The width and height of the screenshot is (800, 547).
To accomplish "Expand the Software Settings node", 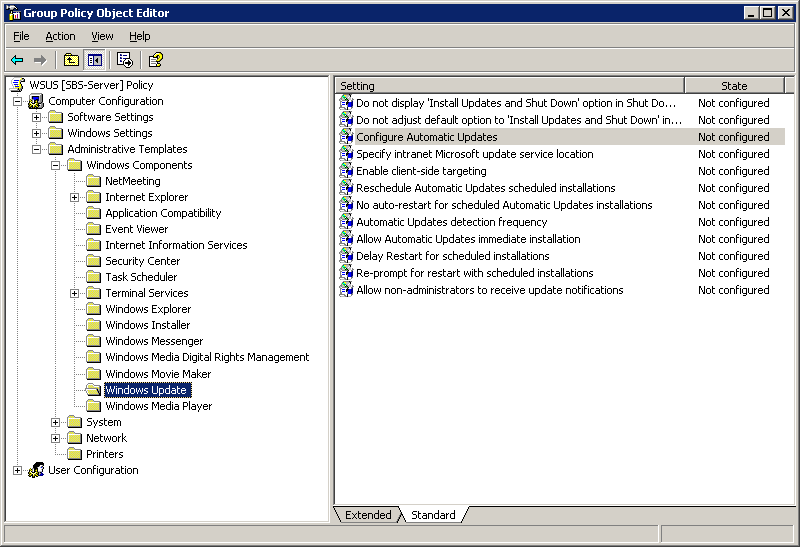I will click(x=36, y=117).
